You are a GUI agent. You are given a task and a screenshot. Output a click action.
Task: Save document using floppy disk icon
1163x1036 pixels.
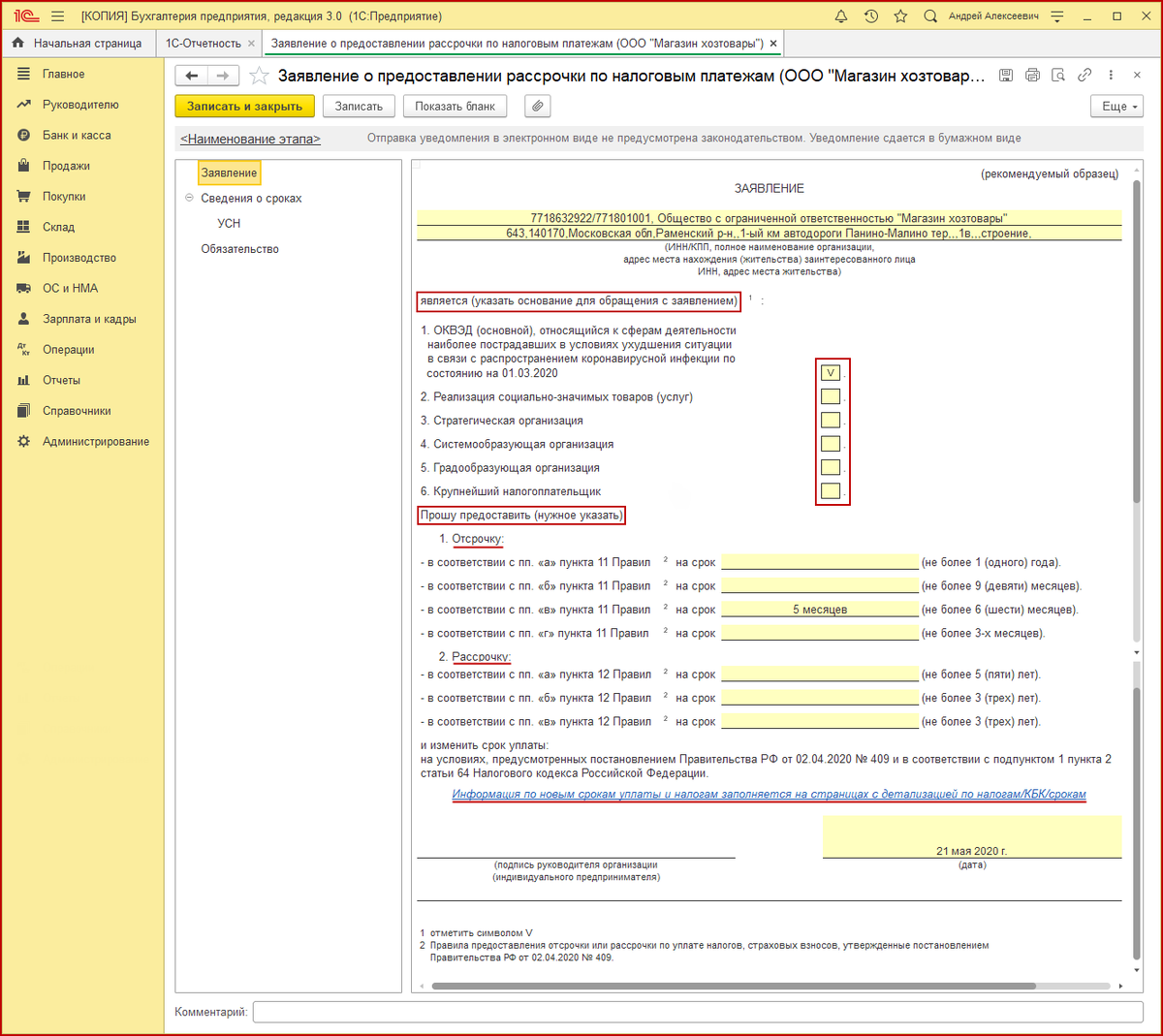tap(1006, 76)
